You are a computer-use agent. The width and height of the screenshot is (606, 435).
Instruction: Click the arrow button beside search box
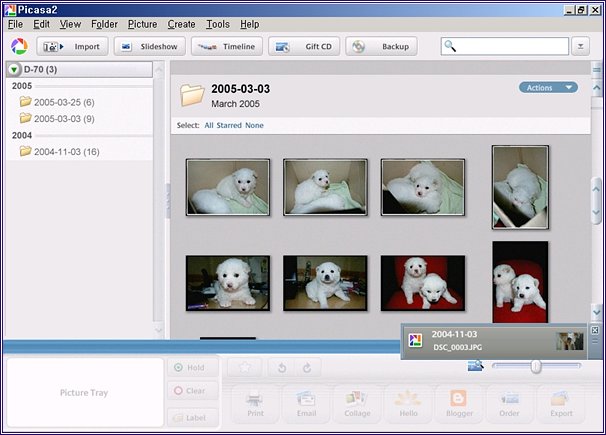click(x=581, y=47)
